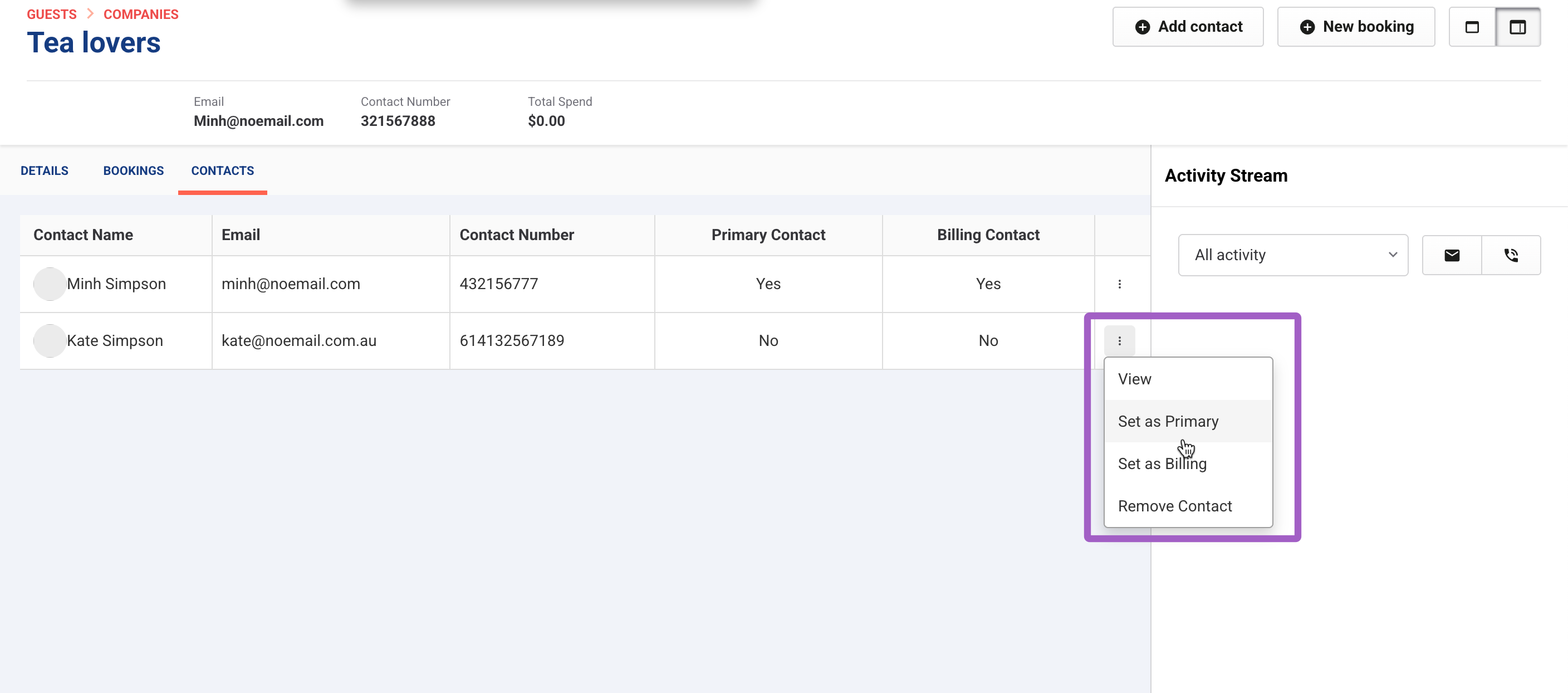
Task: Select the Contacts tab
Action: tap(222, 170)
